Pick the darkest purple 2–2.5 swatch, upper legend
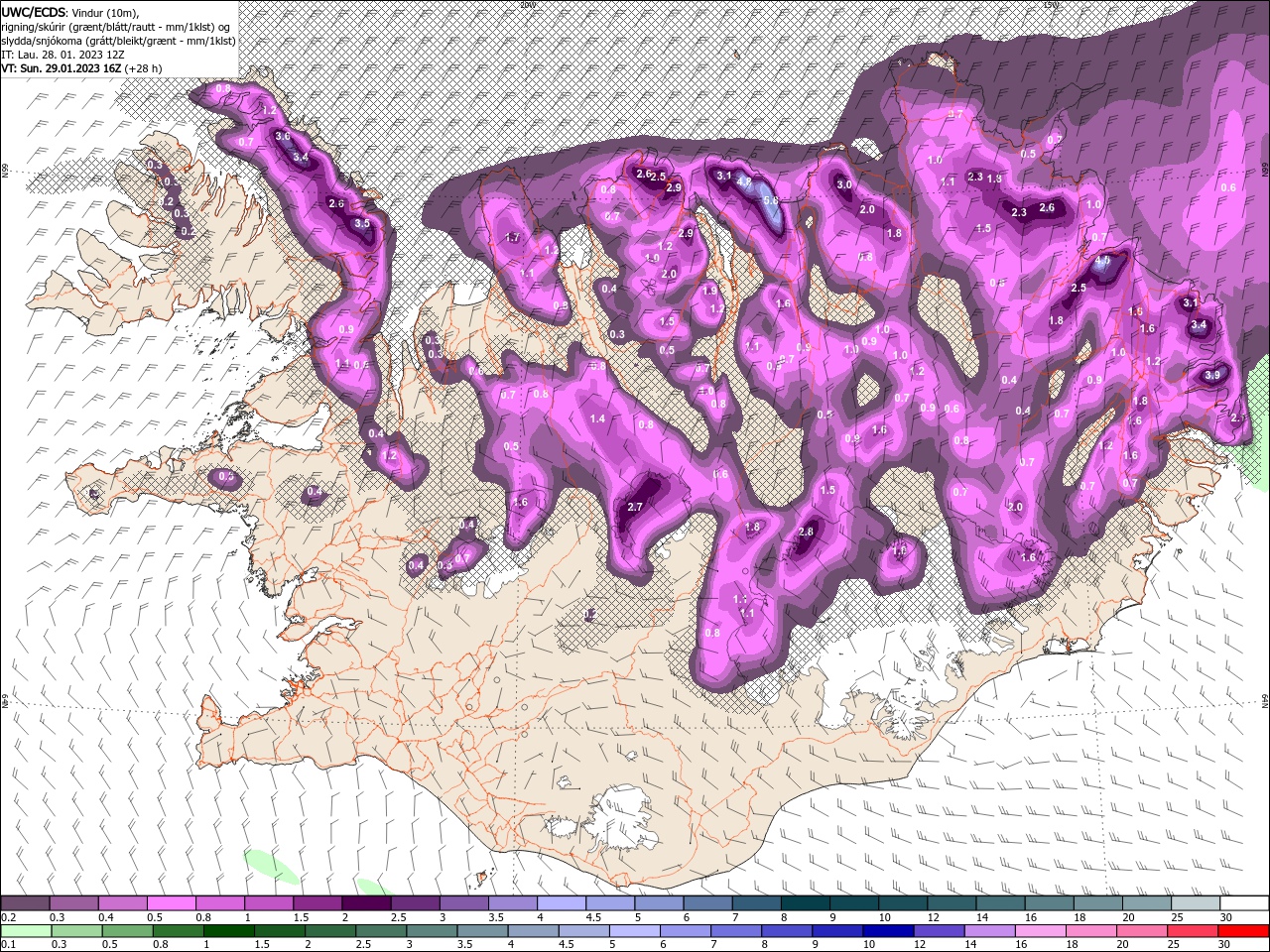The image size is (1270, 952). 366,903
